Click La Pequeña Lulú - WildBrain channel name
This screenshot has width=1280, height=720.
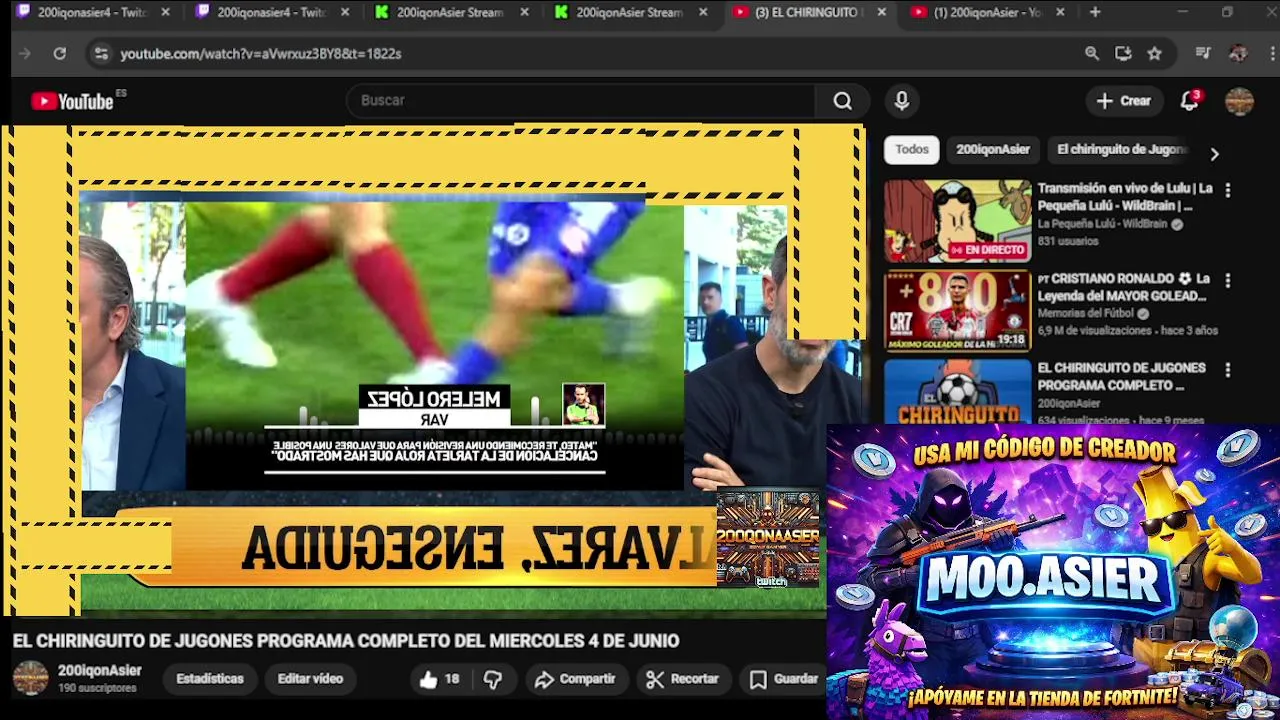1102,225
